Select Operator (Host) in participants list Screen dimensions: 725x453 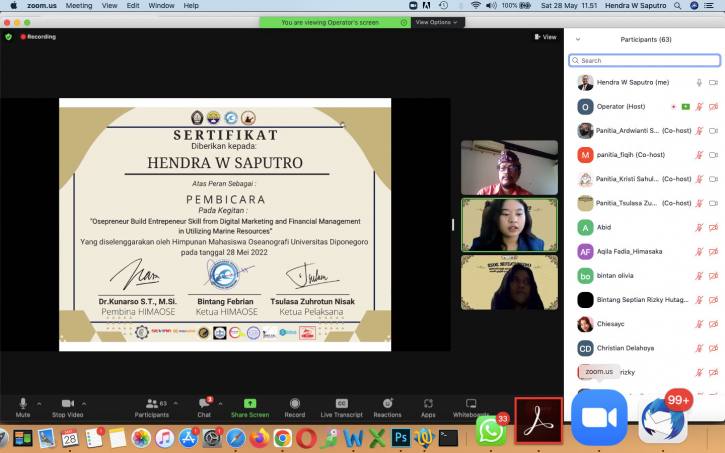(622, 106)
